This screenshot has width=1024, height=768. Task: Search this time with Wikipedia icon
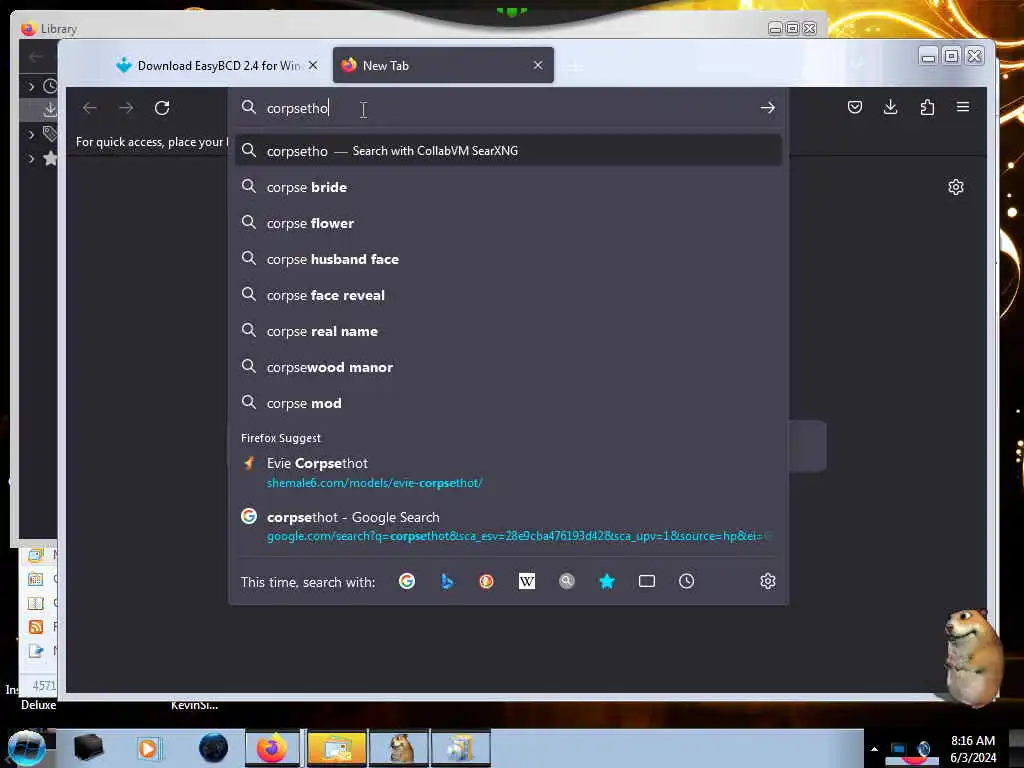pos(526,581)
